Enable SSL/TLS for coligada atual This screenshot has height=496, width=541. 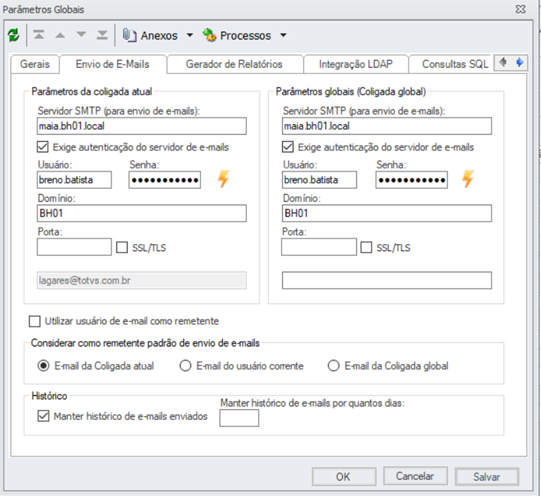(122, 247)
